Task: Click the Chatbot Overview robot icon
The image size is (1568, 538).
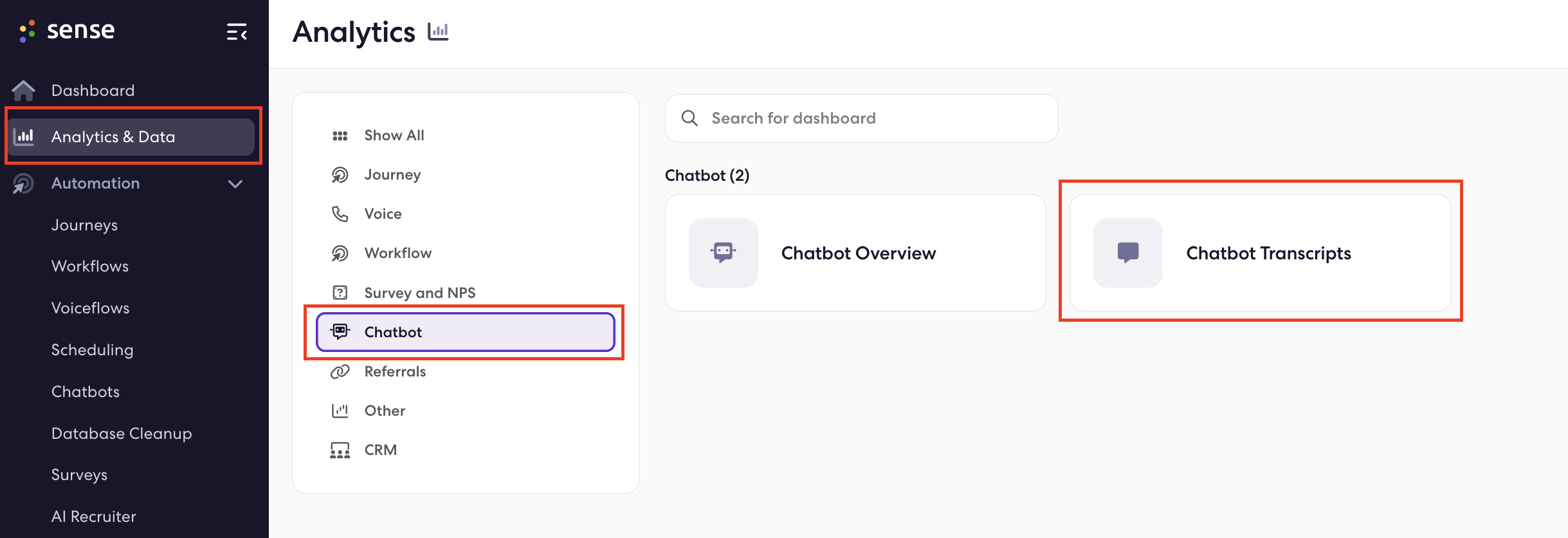Action: pyautogui.click(x=723, y=252)
